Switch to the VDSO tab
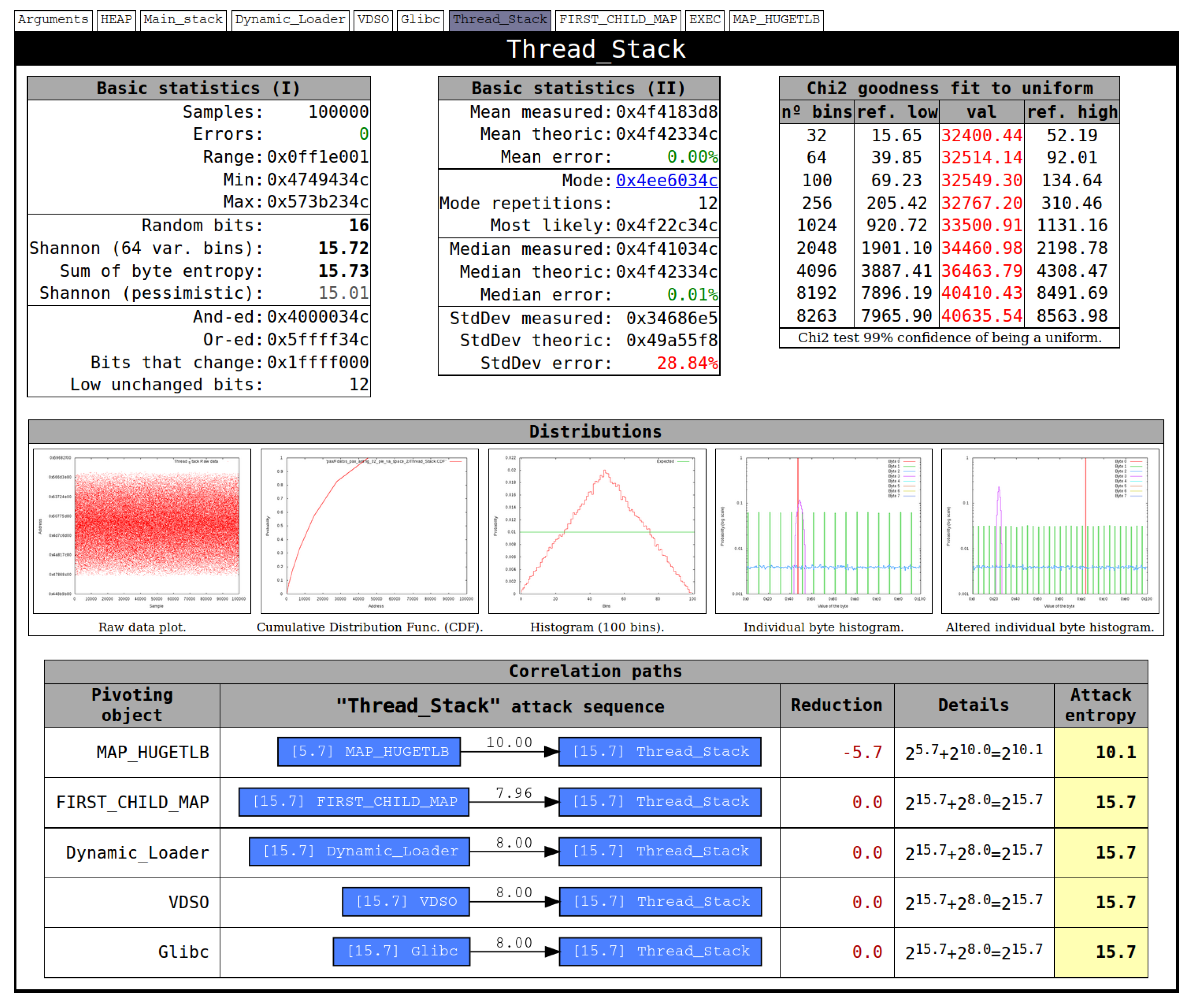This screenshot has height=1008, width=1190. [373, 20]
